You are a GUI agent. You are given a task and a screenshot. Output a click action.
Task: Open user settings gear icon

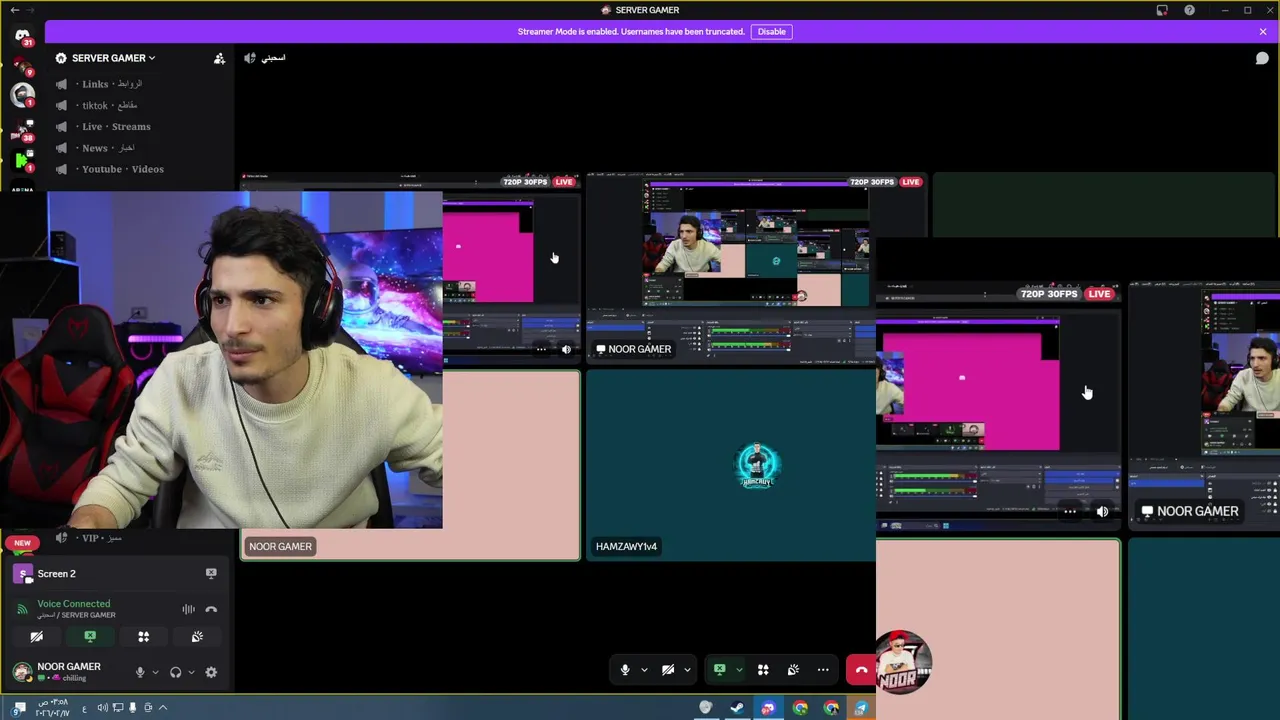click(211, 673)
